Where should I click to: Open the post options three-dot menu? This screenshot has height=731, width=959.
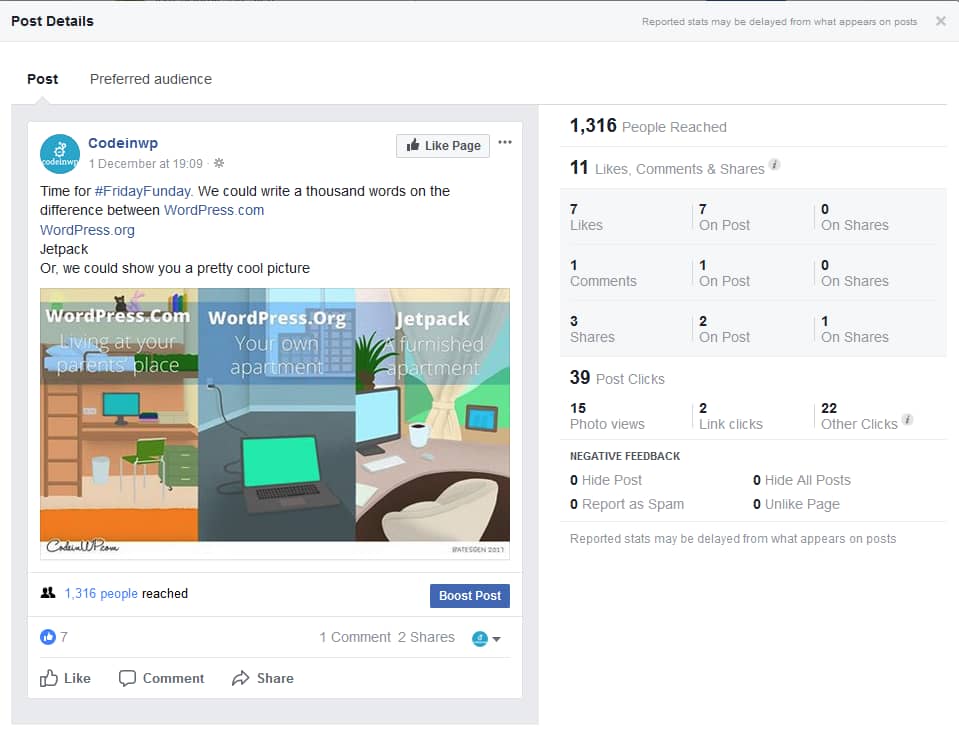[x=505, y=142]
